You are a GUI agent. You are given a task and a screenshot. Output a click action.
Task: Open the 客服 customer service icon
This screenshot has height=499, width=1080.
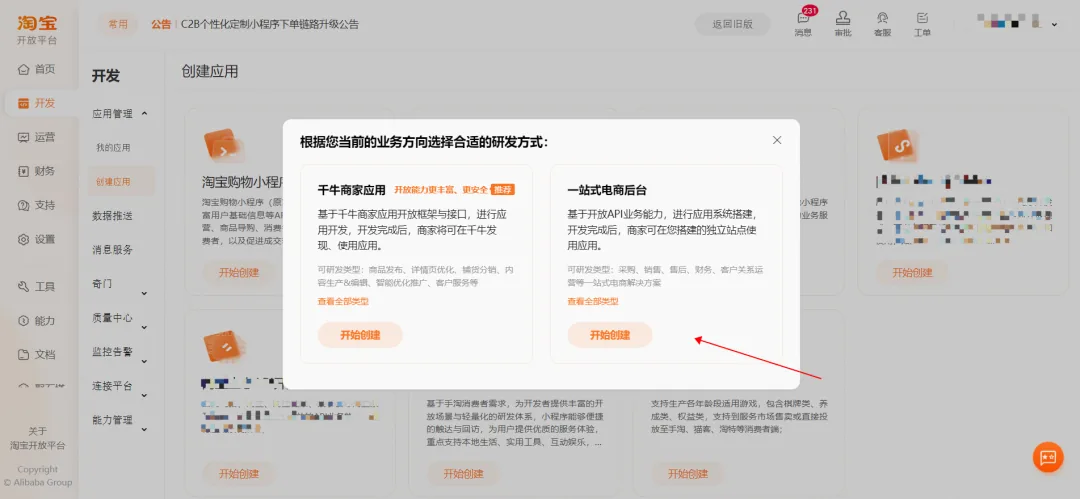pyautogui.click(x=882, y=23)
